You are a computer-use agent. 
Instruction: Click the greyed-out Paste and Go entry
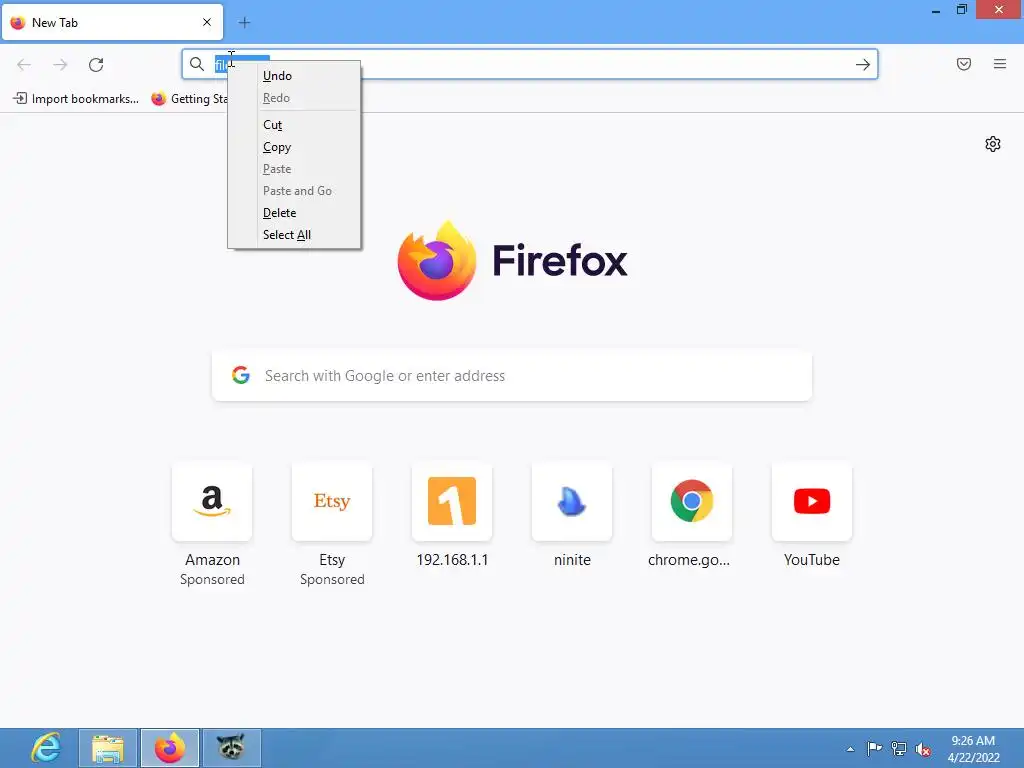coord(294,191)
